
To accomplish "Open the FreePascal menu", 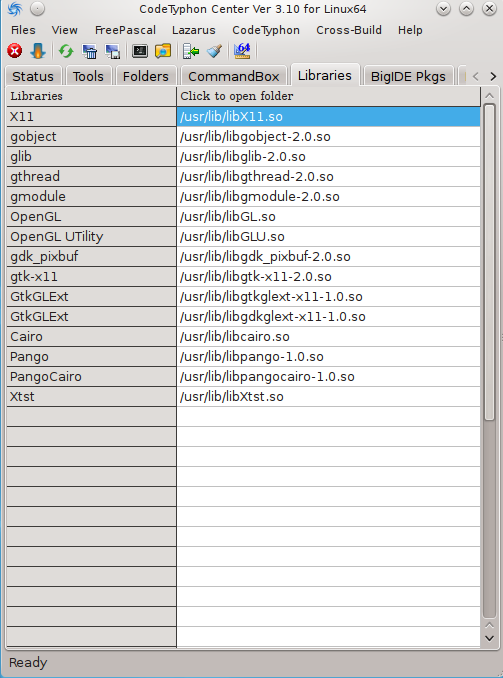I will pos(125,30).
